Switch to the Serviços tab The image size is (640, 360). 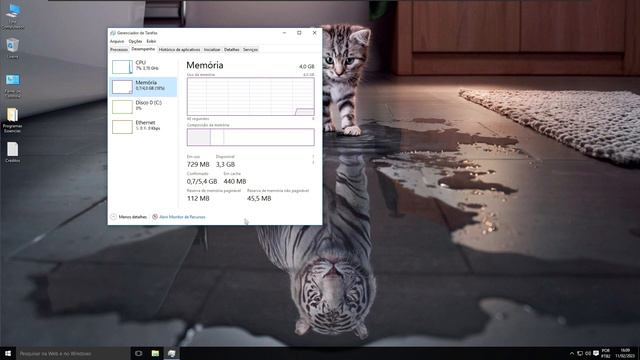click(251, 50)
